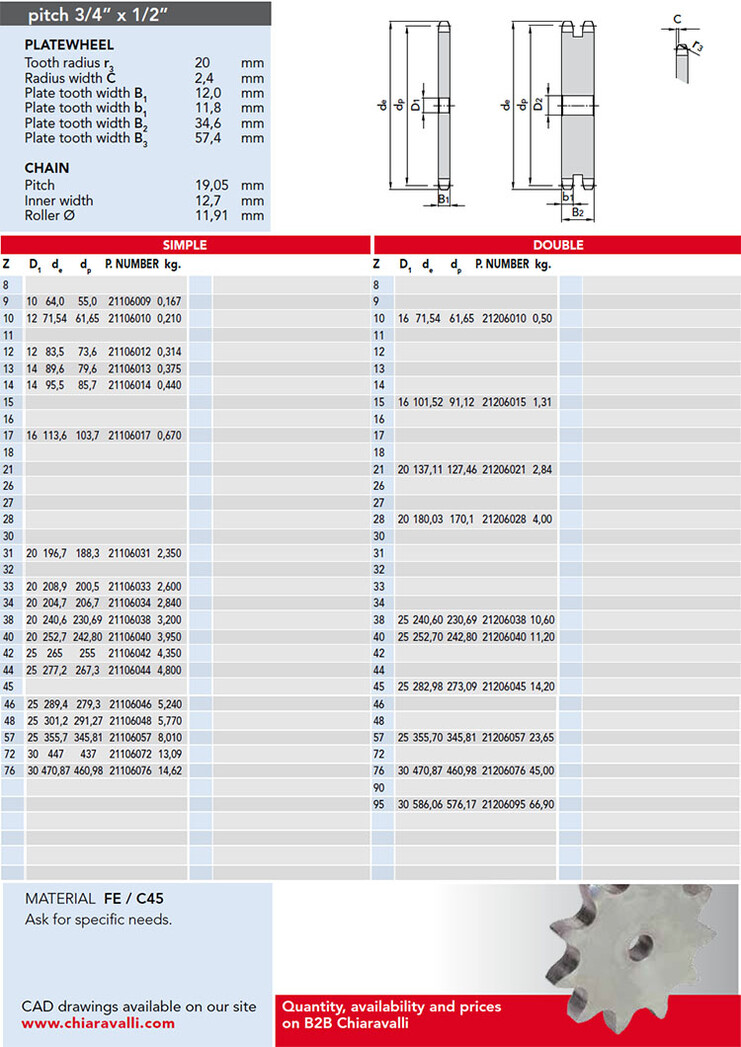Screen dimensions: 741x1047
Task: Select weight 0,167 in Z 9 row
Action: [x=170, y=302]
